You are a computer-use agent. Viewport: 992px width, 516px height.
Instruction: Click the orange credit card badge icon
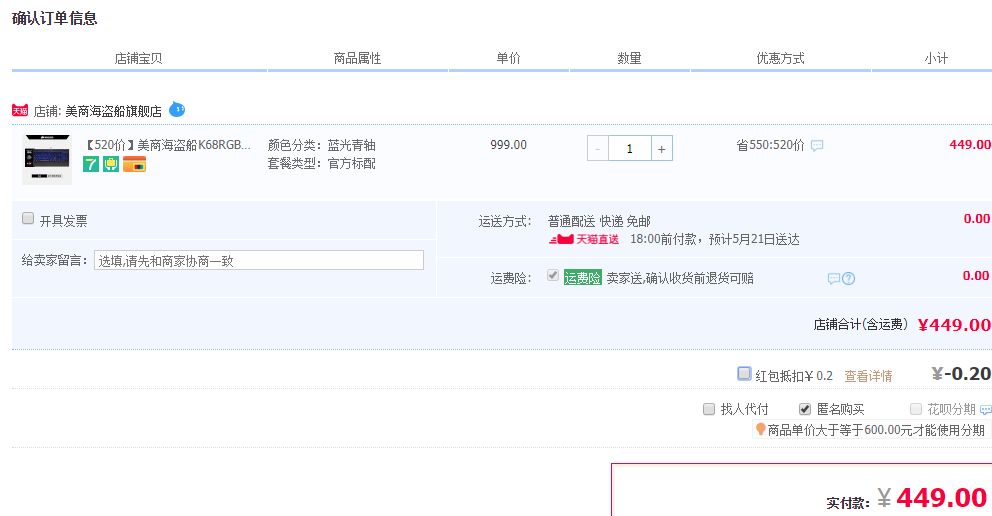click(135, 165)
